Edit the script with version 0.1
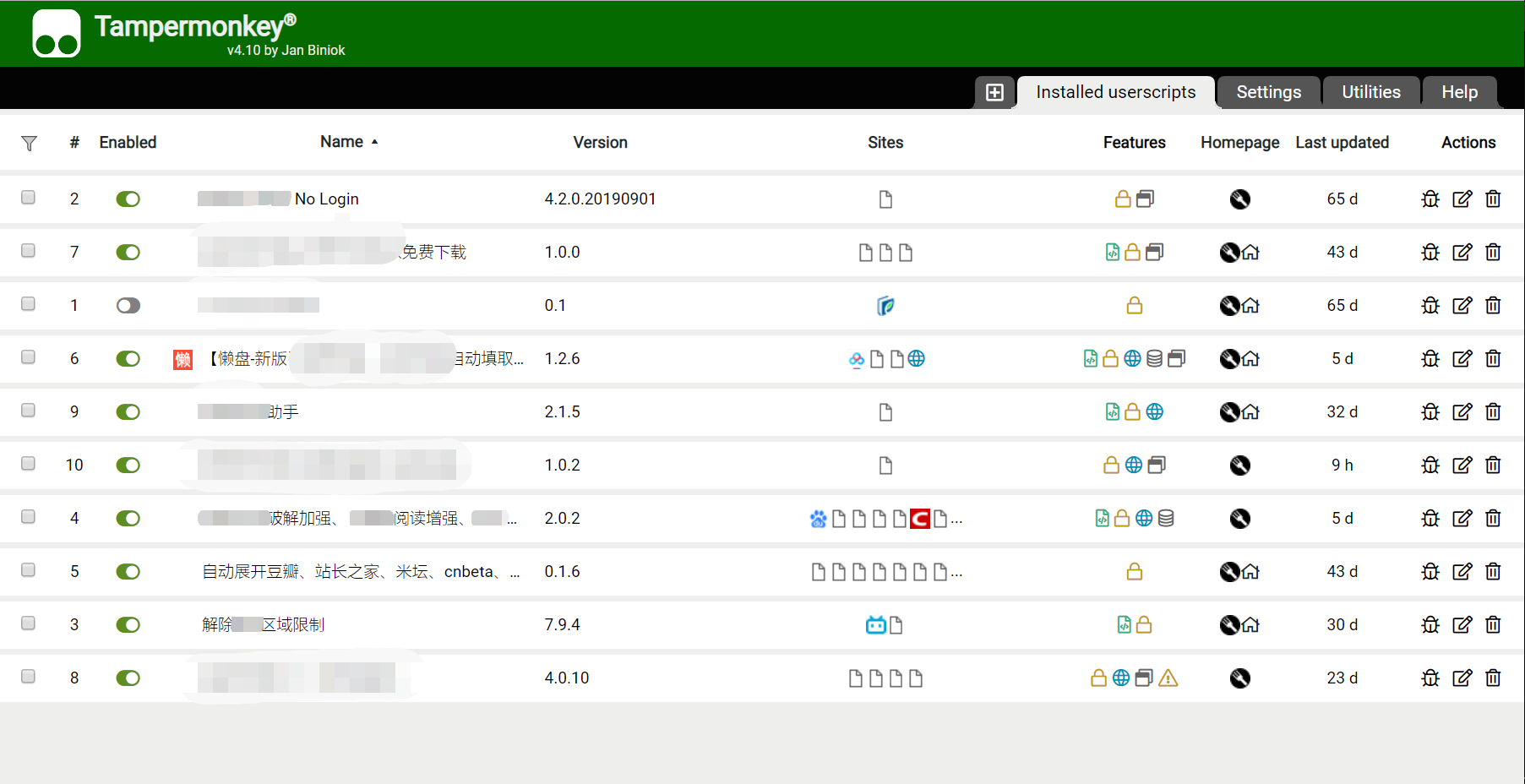The height and width of the screenshot is (784, 1525). click(1462, 306)
